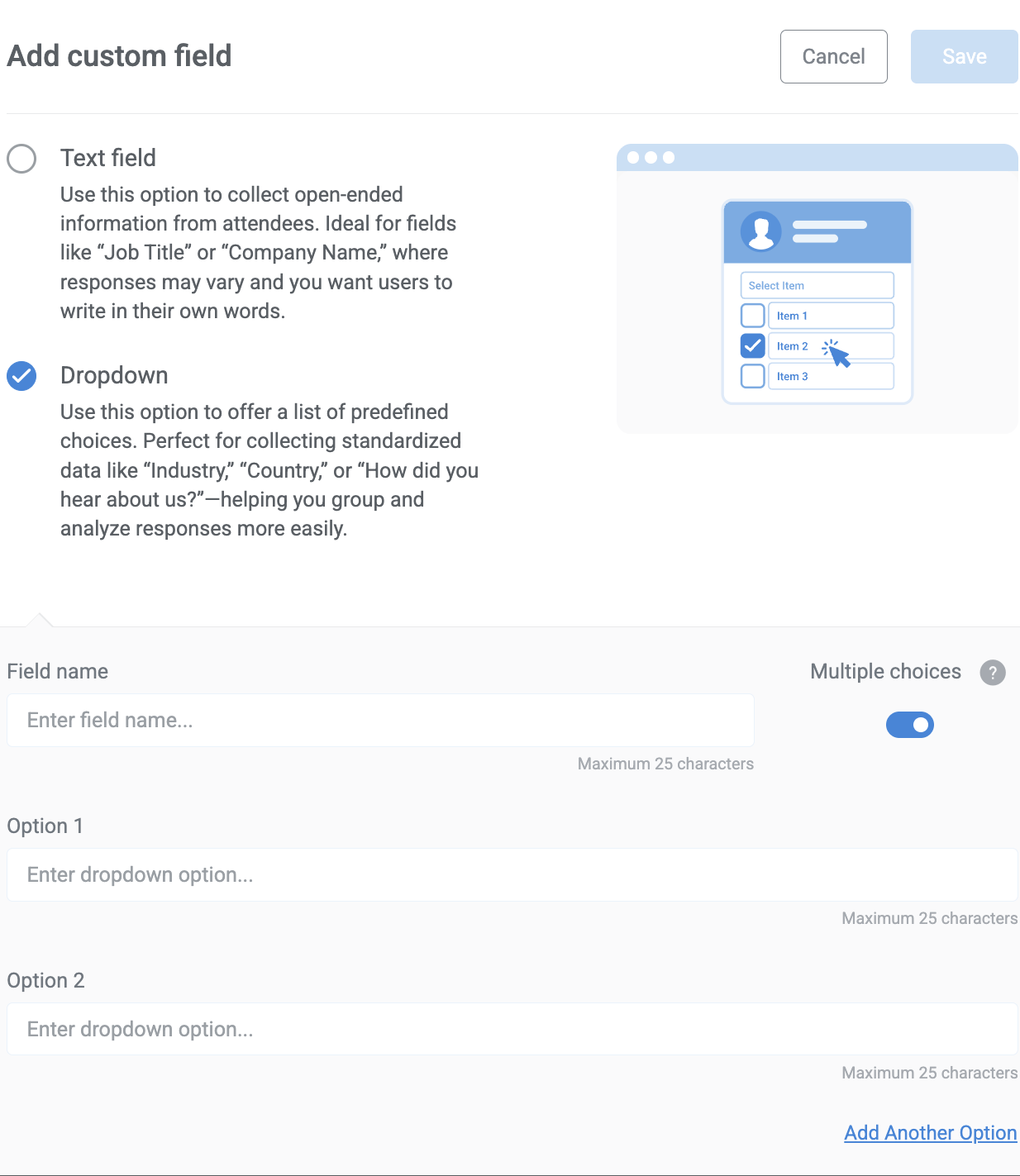The image size is (1020, 1176).
Task: Uncheck Item 2 in the preview mockup
Action: tap(752, 345)
